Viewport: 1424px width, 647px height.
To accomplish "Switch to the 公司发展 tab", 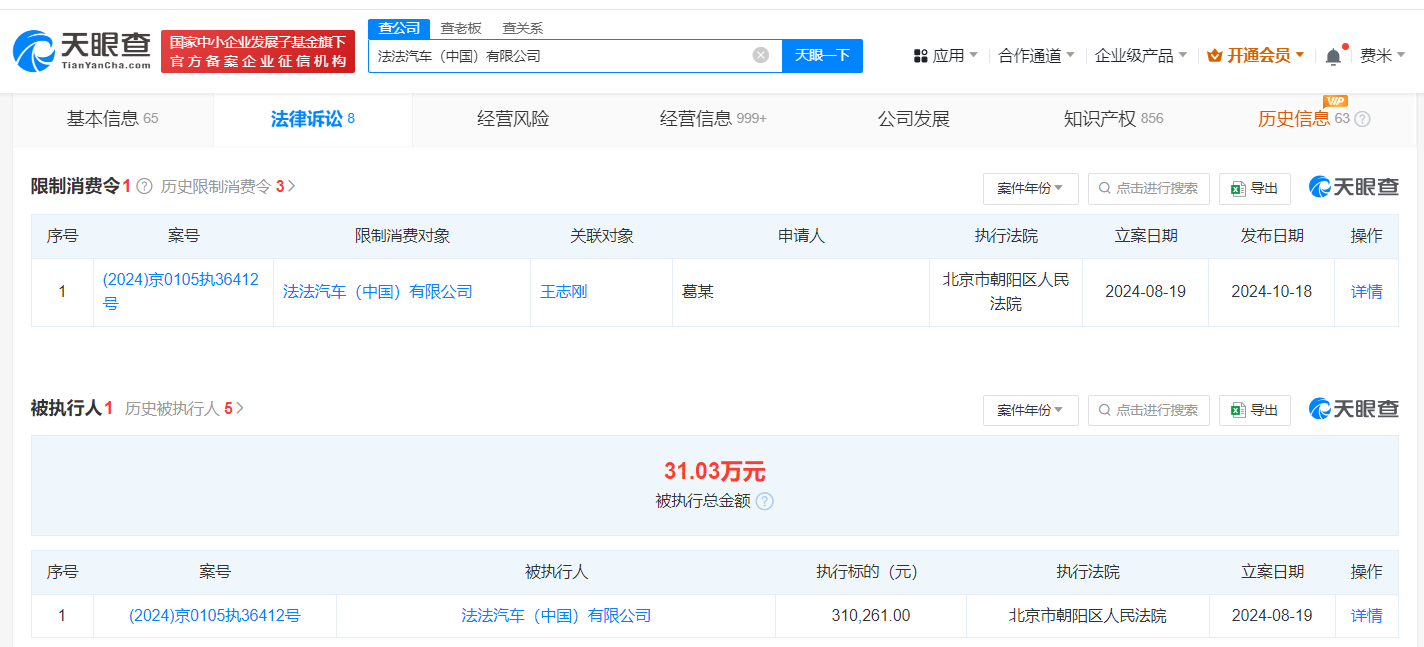I will 914,119.
